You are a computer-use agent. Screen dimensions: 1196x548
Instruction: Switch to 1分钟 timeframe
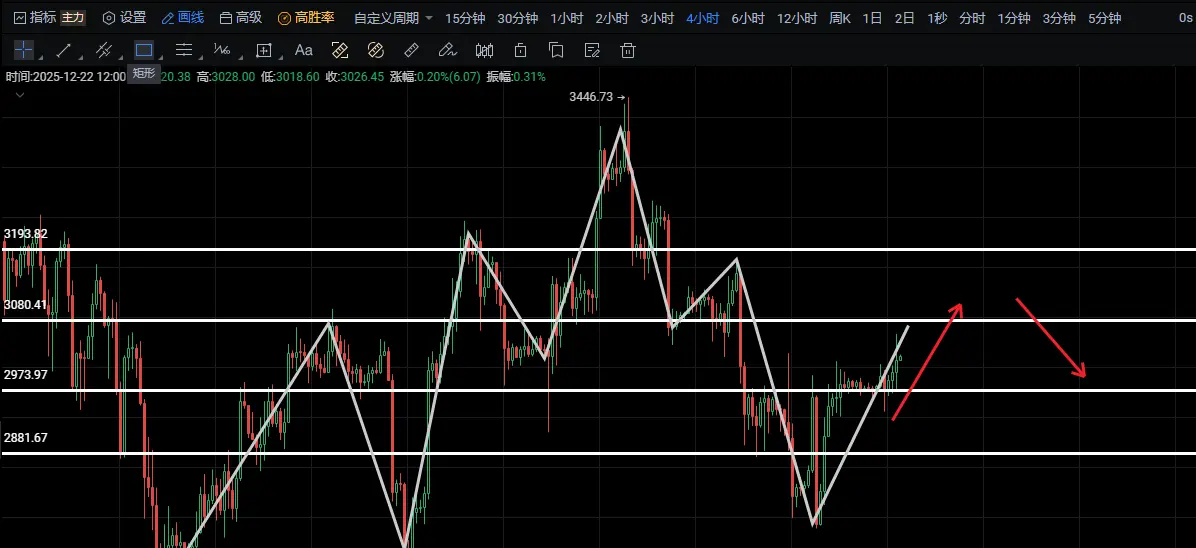(1014, 18)
